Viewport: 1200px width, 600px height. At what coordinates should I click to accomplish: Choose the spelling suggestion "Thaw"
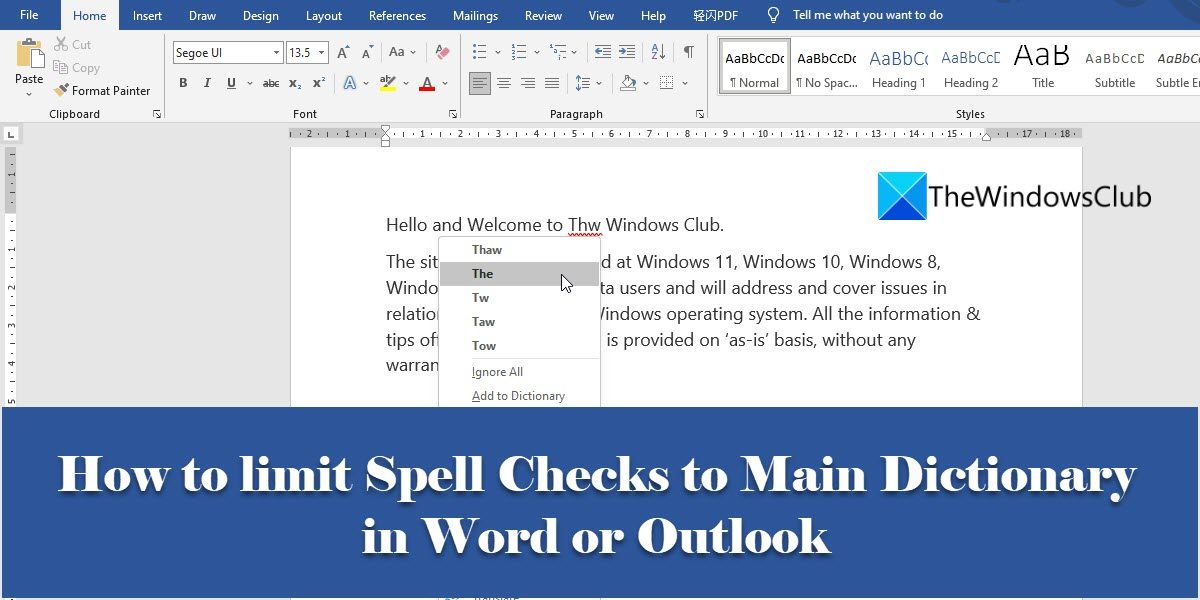(519, 250)
